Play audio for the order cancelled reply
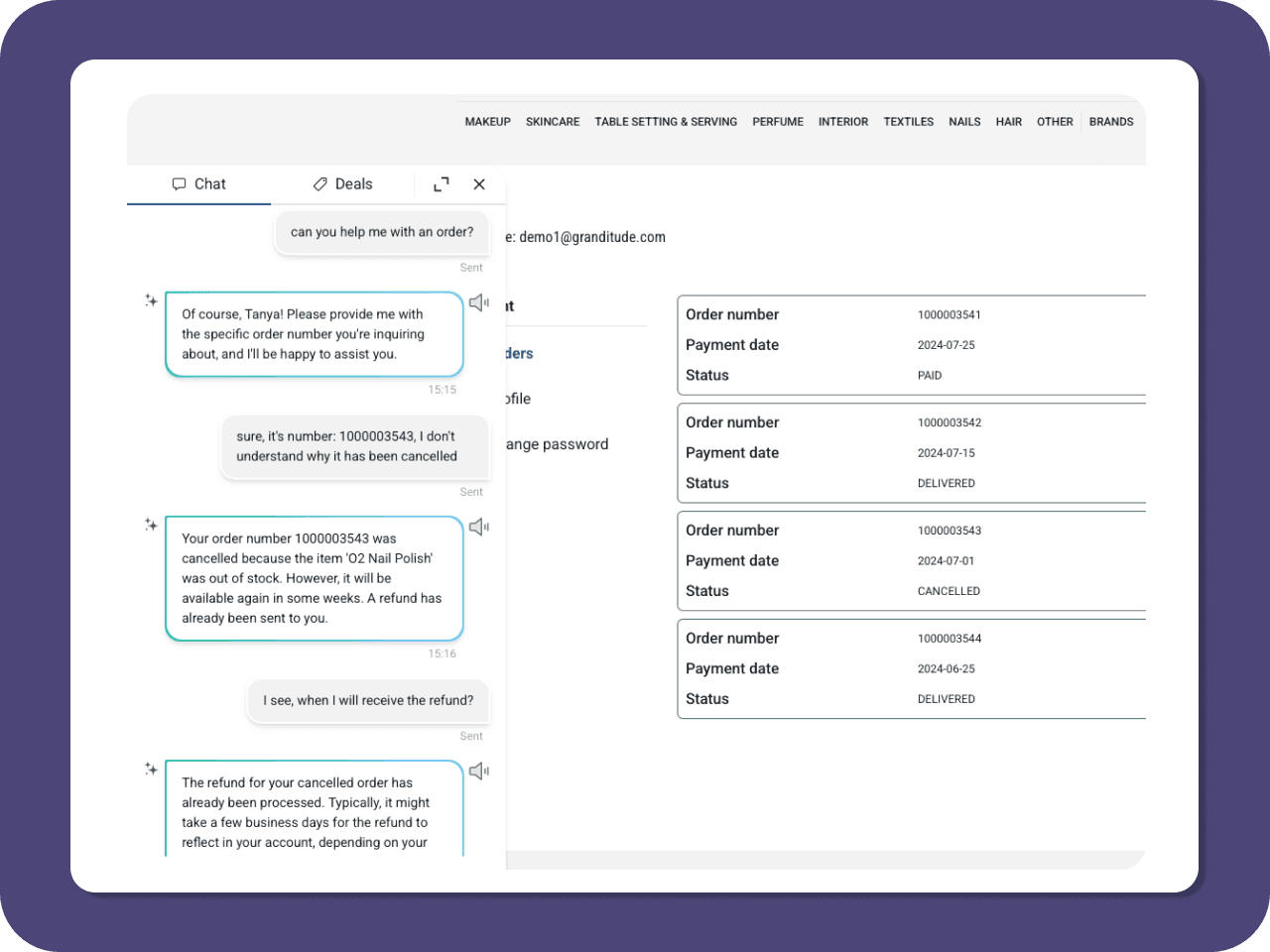Image resolution: width=1270 pixels, height=952 pixels. click(479, 527)
